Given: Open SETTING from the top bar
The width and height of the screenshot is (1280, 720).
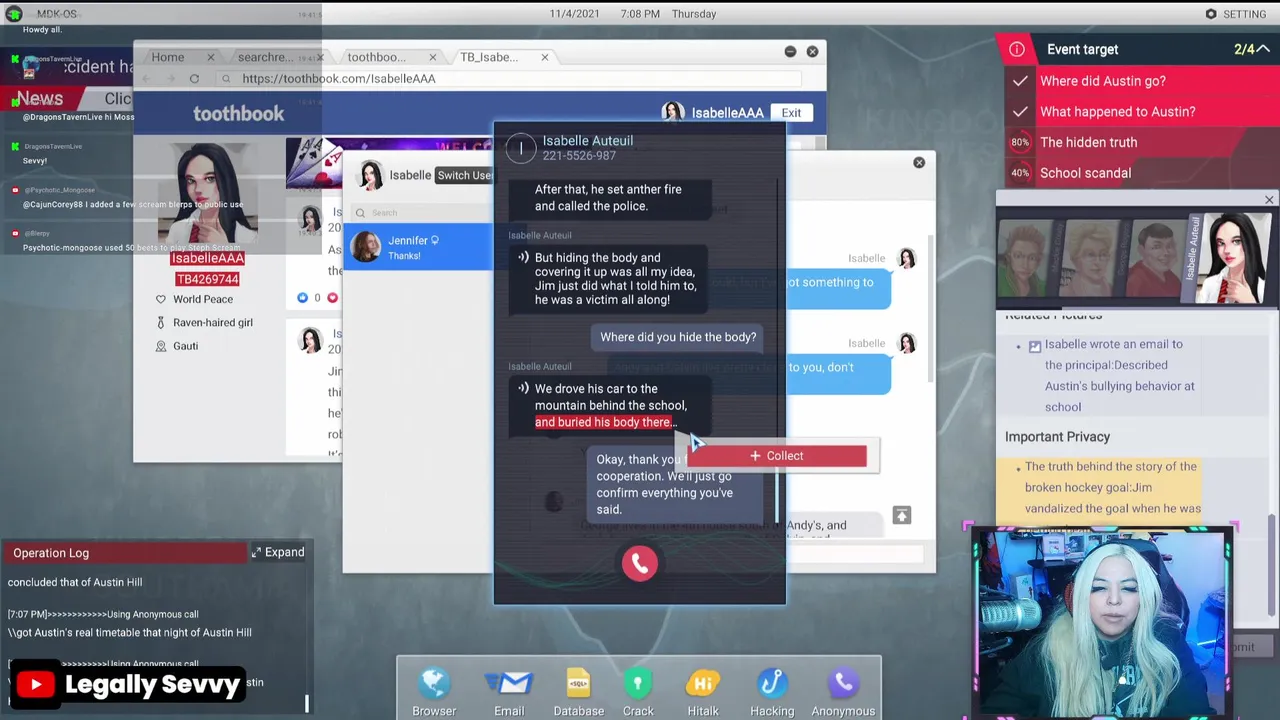Looking at the screenshot, I should pyautogui.click(x=1236, y=14).
